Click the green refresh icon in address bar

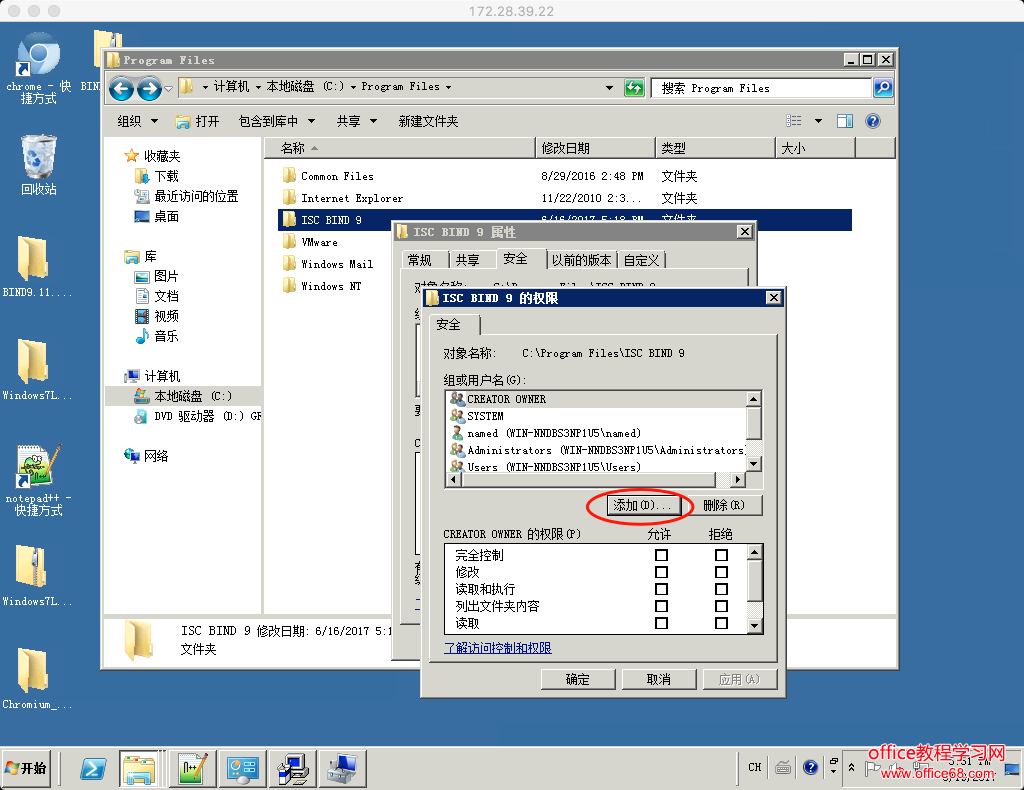click(634, 87)
